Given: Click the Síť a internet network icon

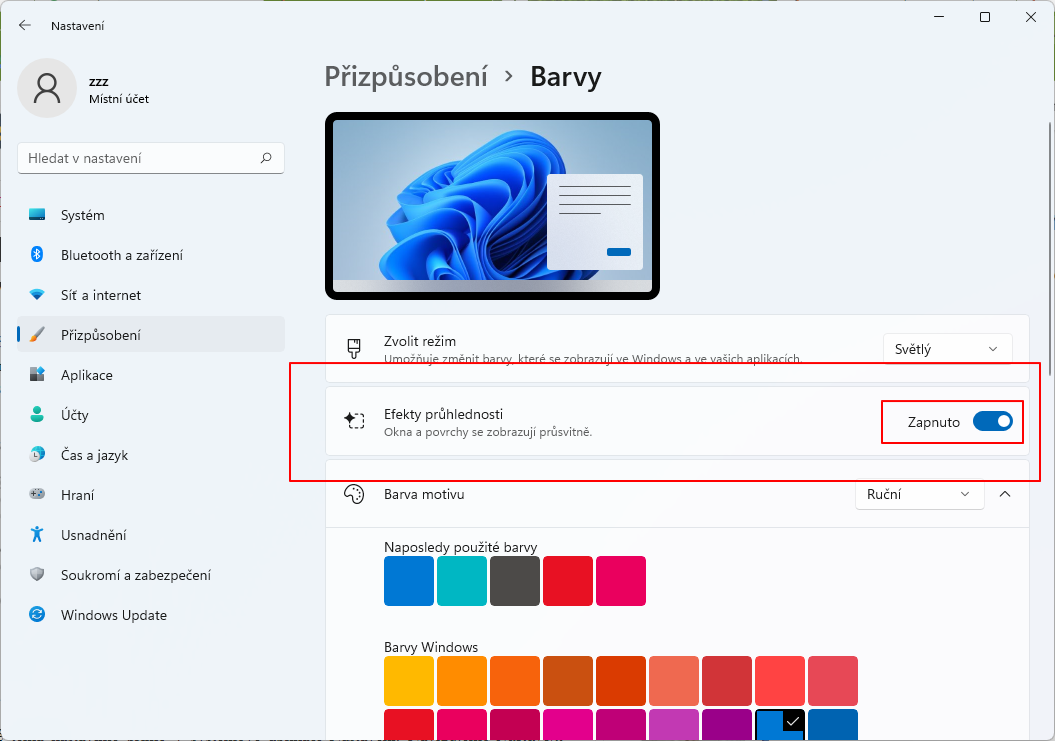Looking at the screenshot, I should 36,294.
